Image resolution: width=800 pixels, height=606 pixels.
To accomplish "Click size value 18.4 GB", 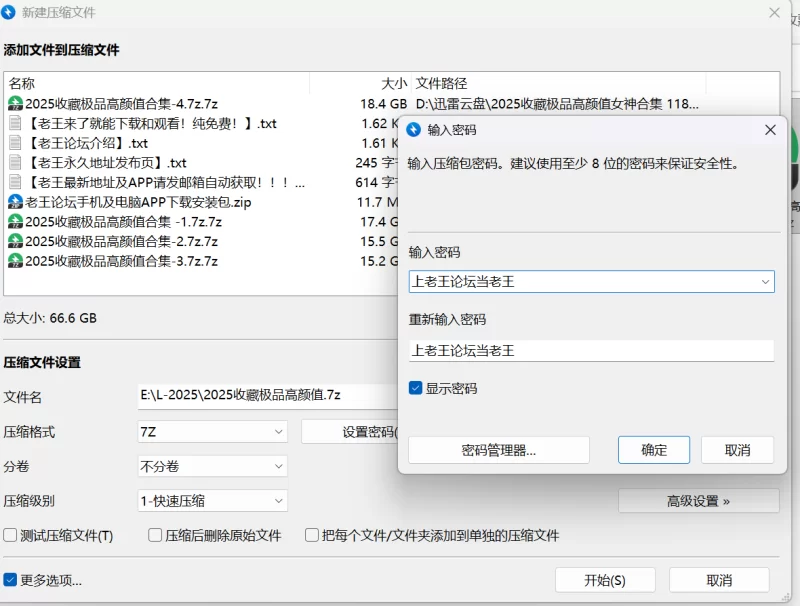I will point(384,104).
